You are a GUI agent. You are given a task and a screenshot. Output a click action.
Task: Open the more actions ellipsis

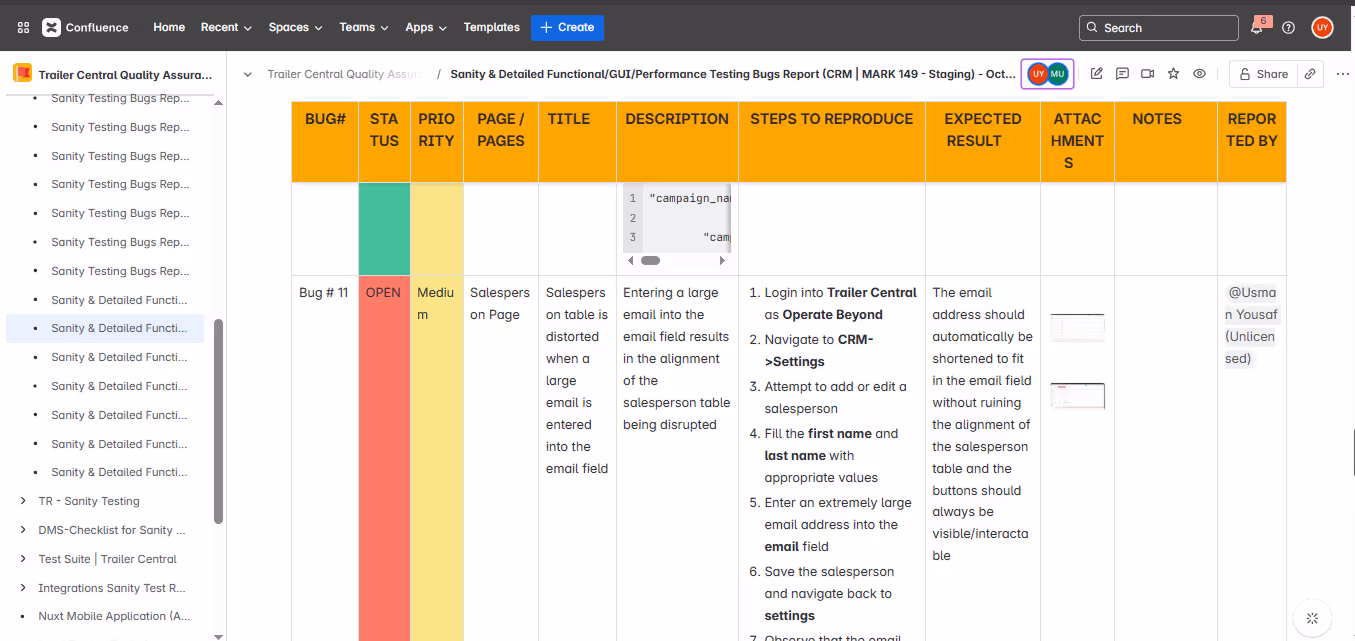(1342, 74)
